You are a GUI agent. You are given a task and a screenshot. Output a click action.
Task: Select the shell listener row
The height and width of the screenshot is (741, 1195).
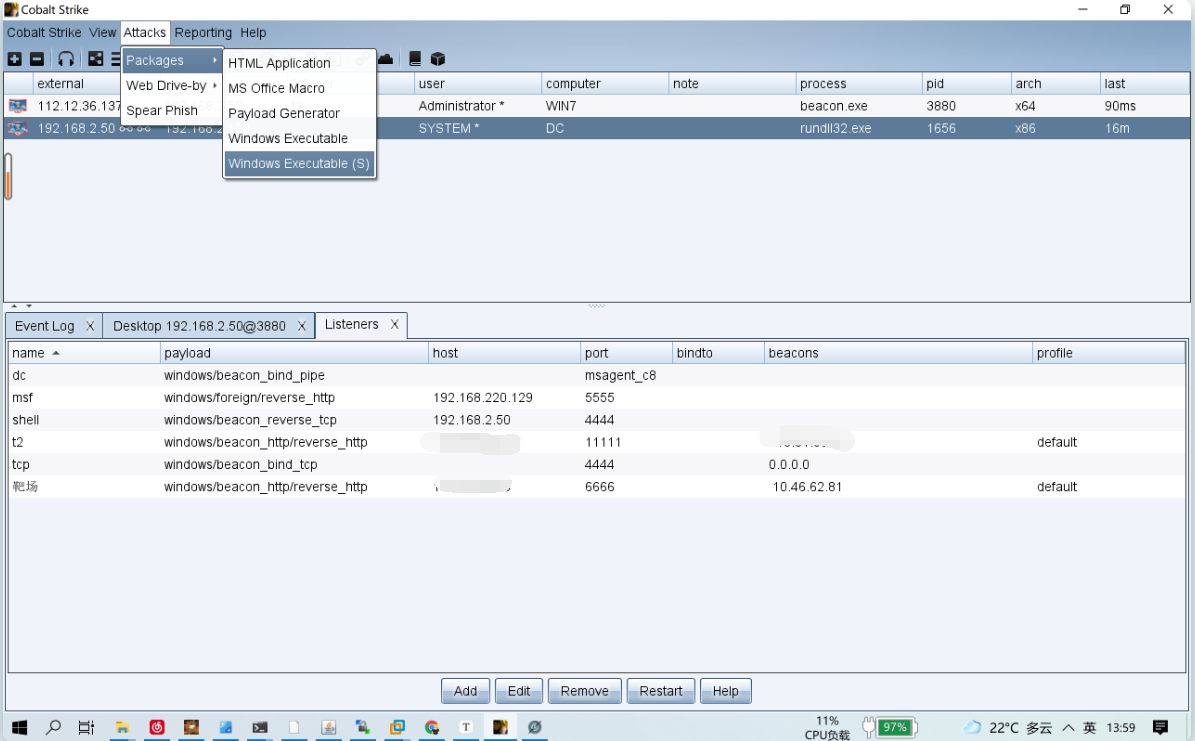coord(596,420)
